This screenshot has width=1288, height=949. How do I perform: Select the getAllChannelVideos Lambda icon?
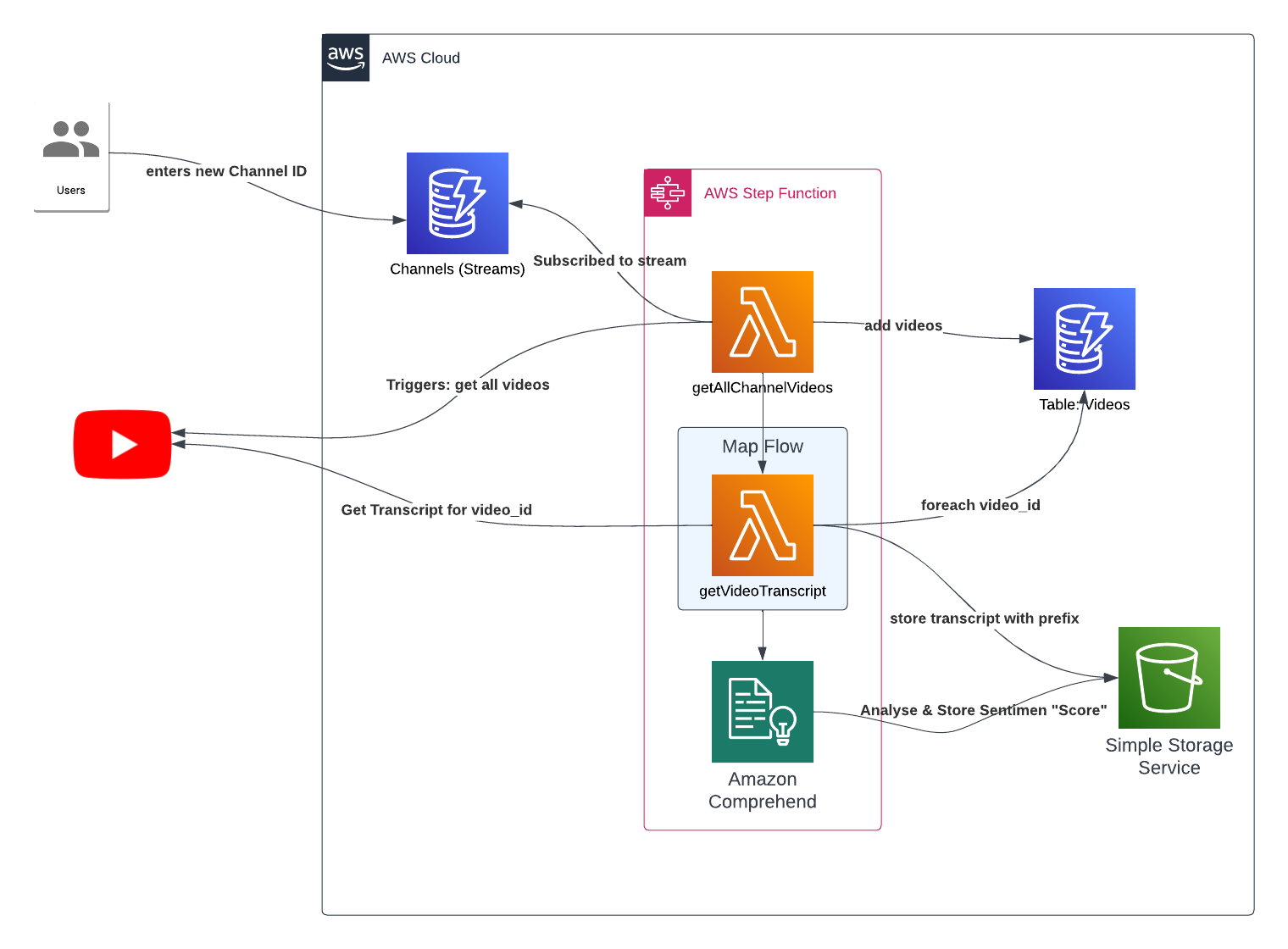(763, 322)
